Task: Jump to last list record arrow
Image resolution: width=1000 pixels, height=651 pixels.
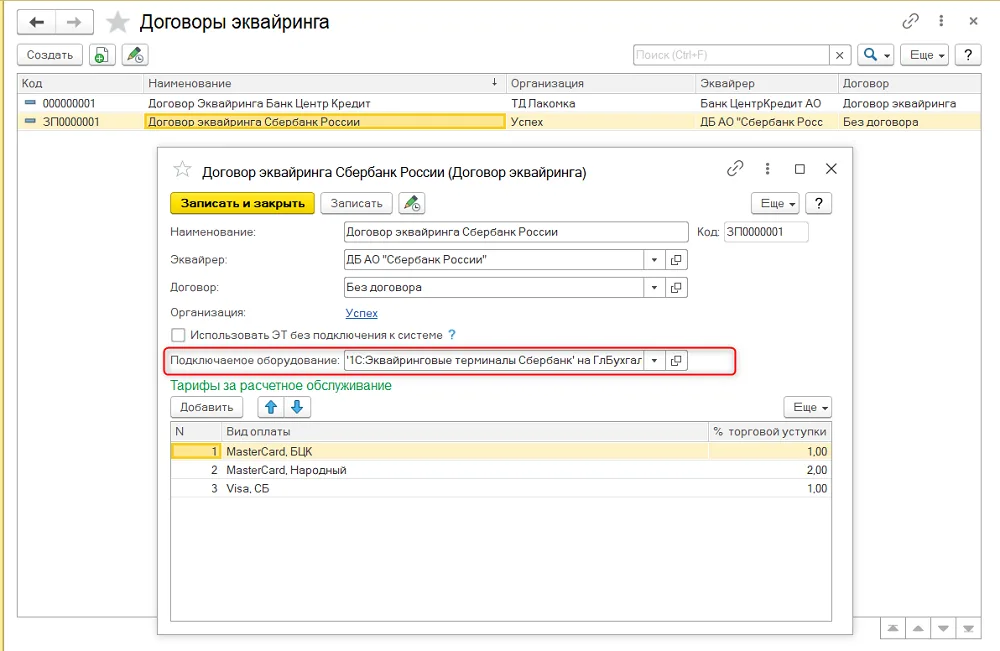Action: tap(969, 629)
